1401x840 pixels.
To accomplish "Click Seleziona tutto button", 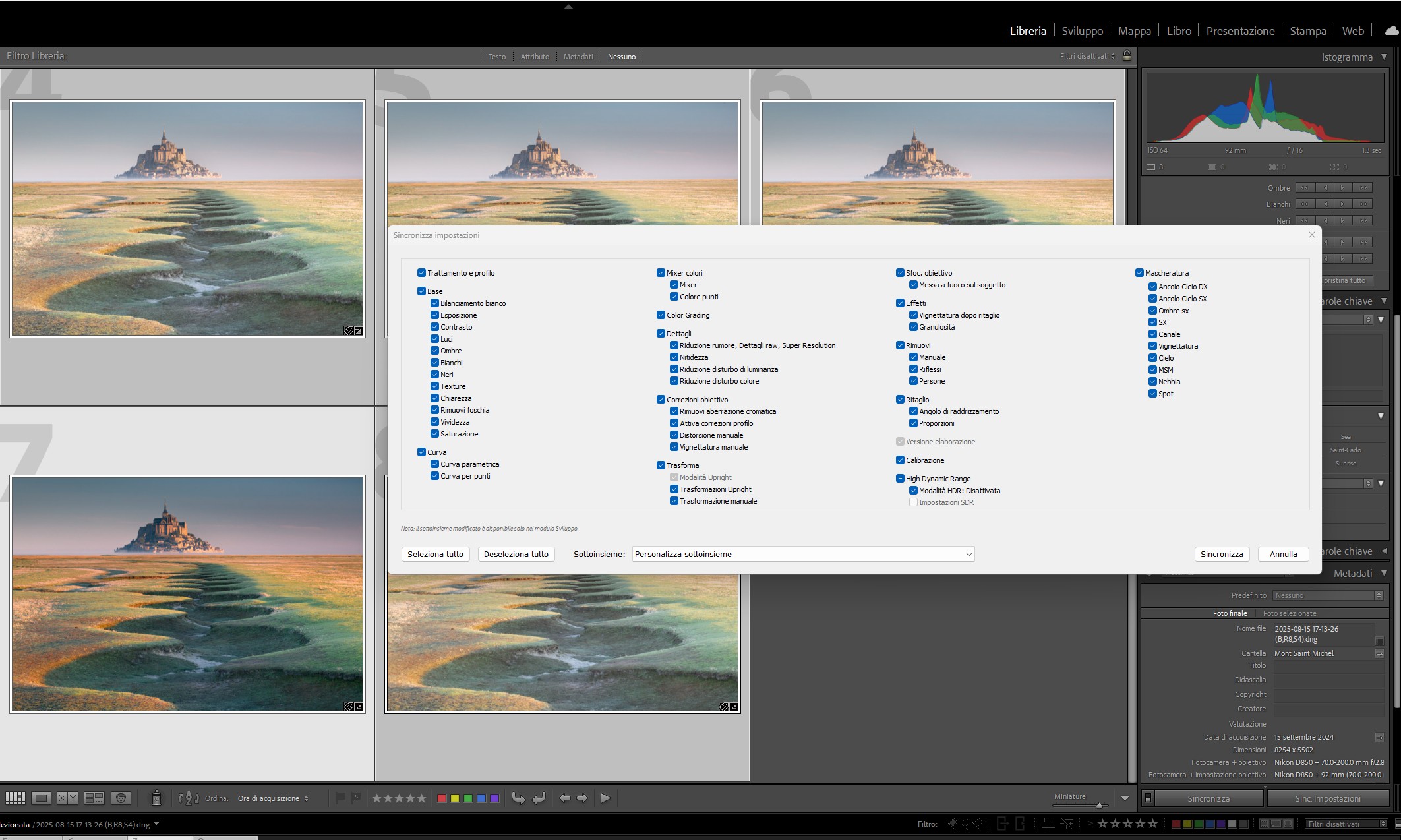I will [435, 554].
